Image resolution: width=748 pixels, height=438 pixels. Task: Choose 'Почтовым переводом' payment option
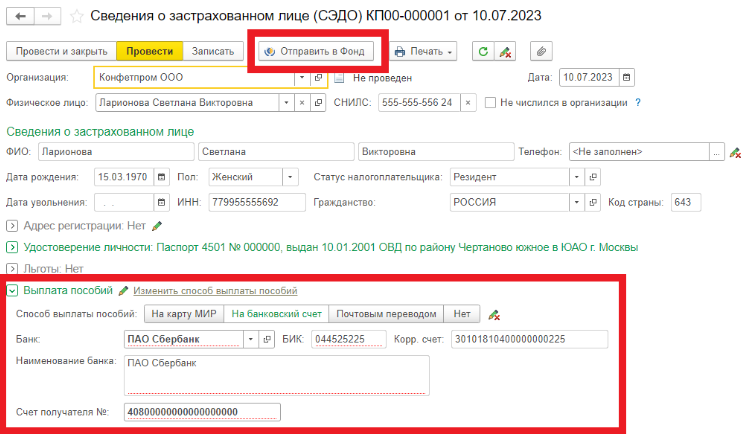(x=386, y=314)
